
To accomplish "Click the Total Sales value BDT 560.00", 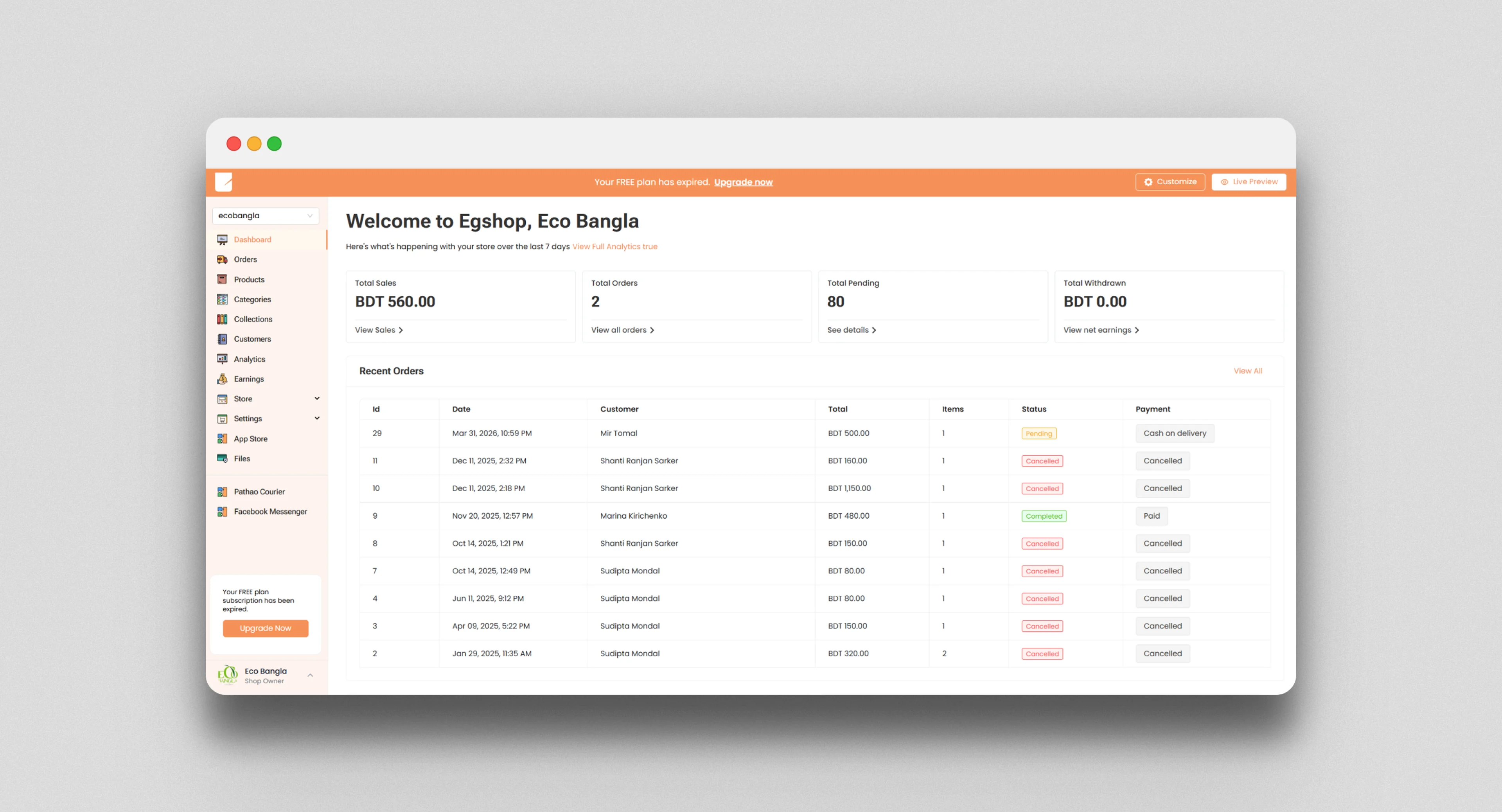I will point(395,302).
